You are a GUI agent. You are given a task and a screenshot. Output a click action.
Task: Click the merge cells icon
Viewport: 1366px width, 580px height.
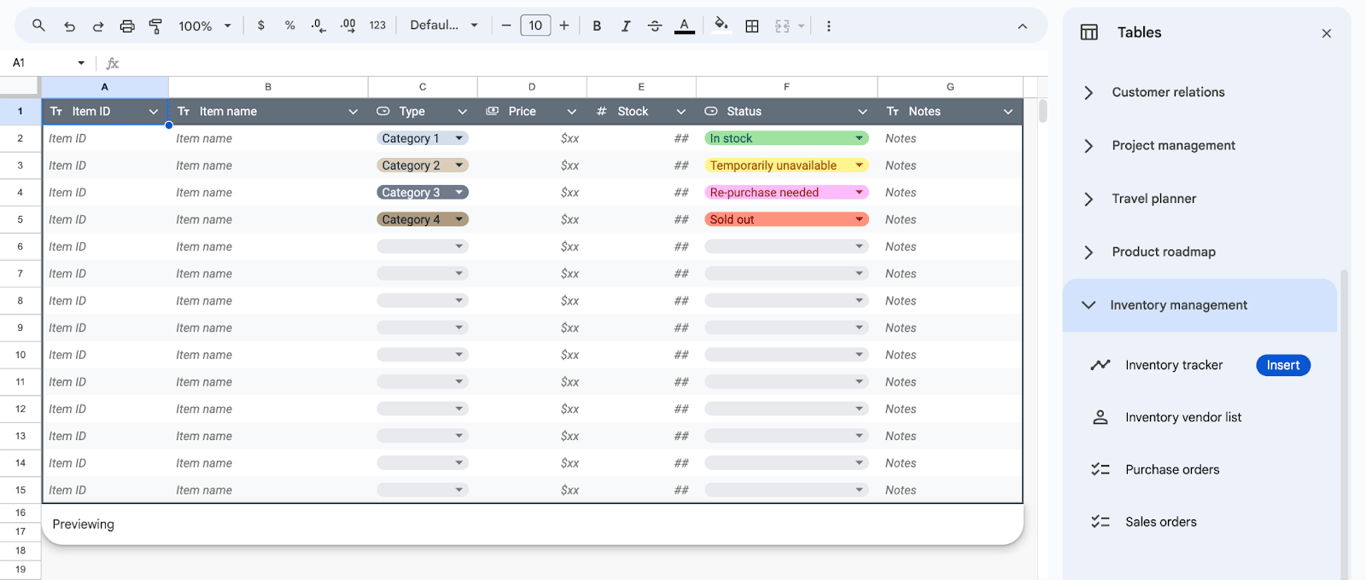click(x=782, y=26)
